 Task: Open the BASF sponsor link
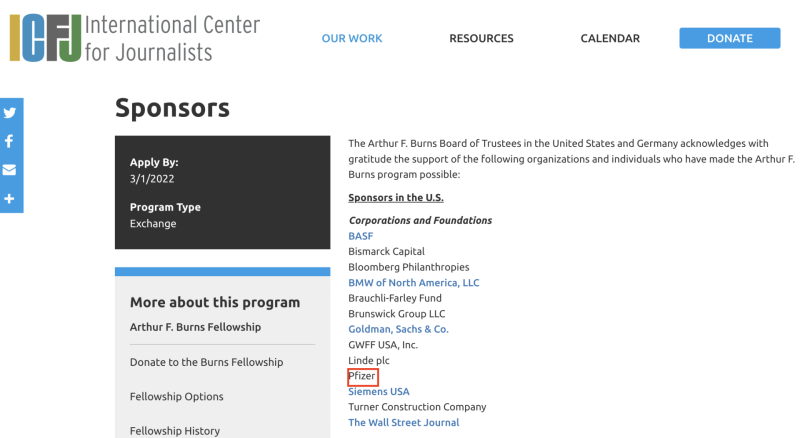click(x=360, y=236)
